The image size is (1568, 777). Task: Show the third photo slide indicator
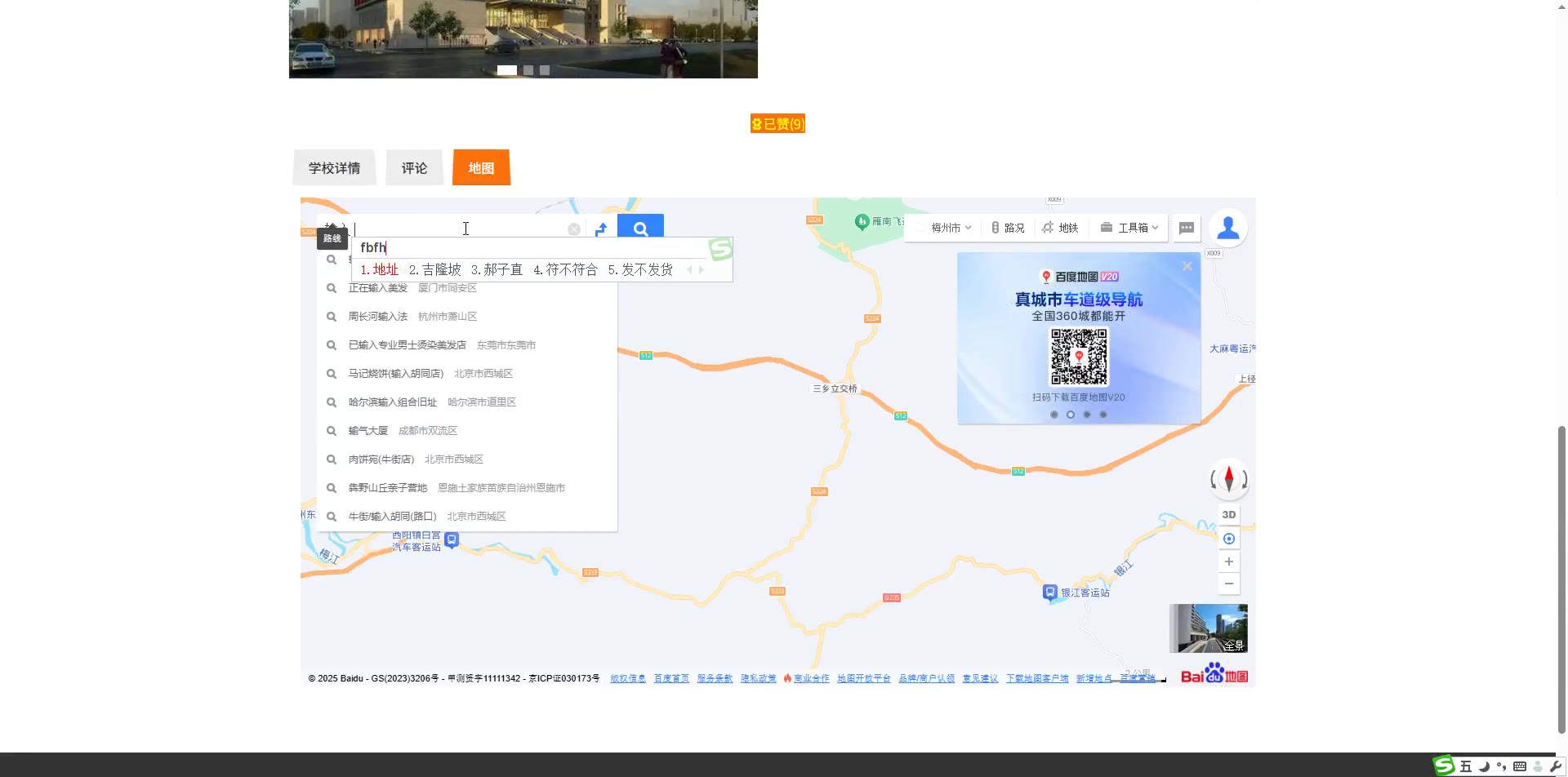click(x=545, y=70)
